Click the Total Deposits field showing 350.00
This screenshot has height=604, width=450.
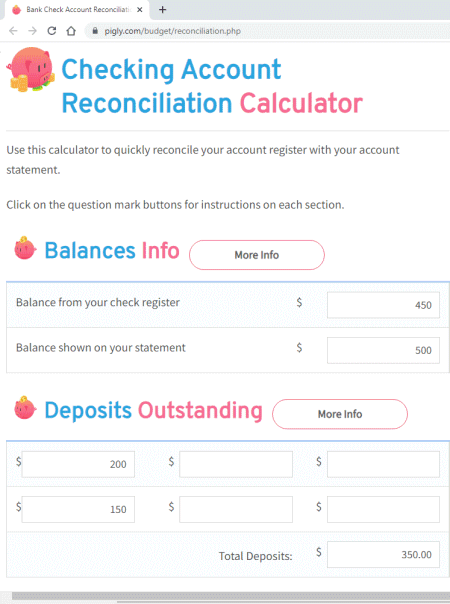tap(383, 555)
